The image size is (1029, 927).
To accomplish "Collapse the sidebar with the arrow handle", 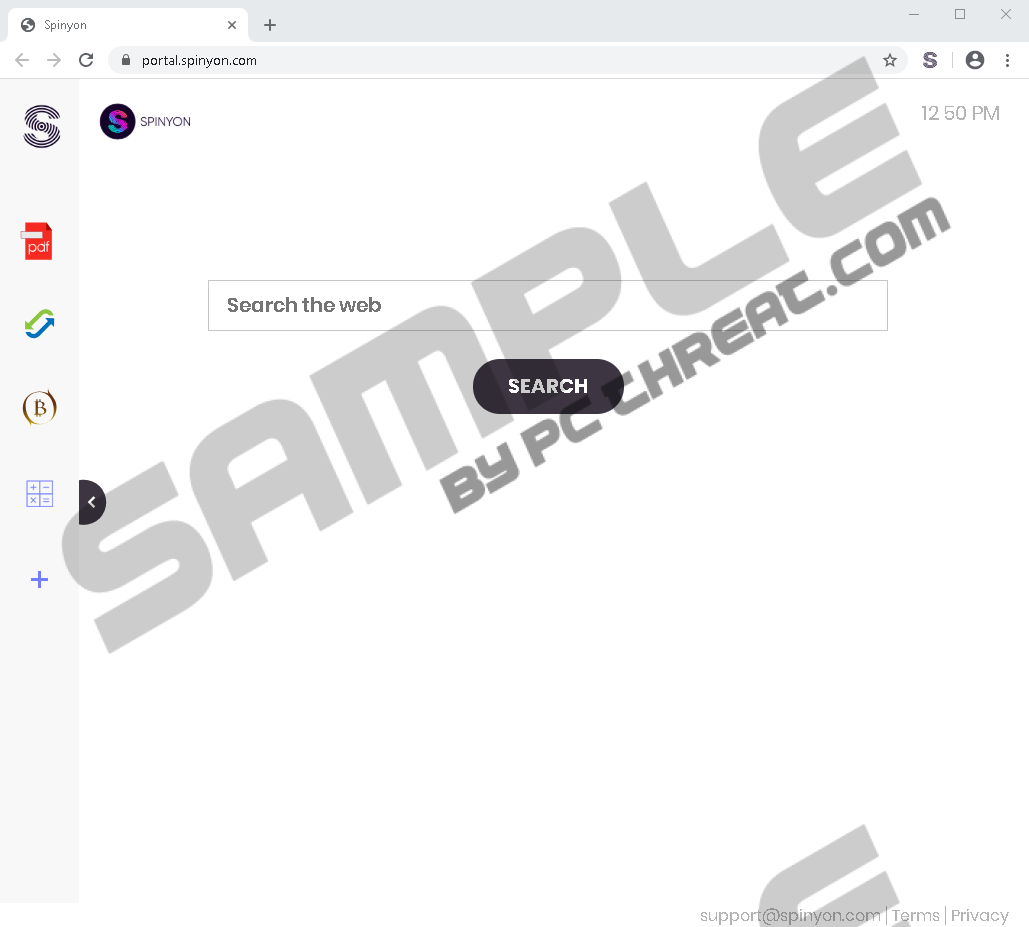I will point(92,502).
